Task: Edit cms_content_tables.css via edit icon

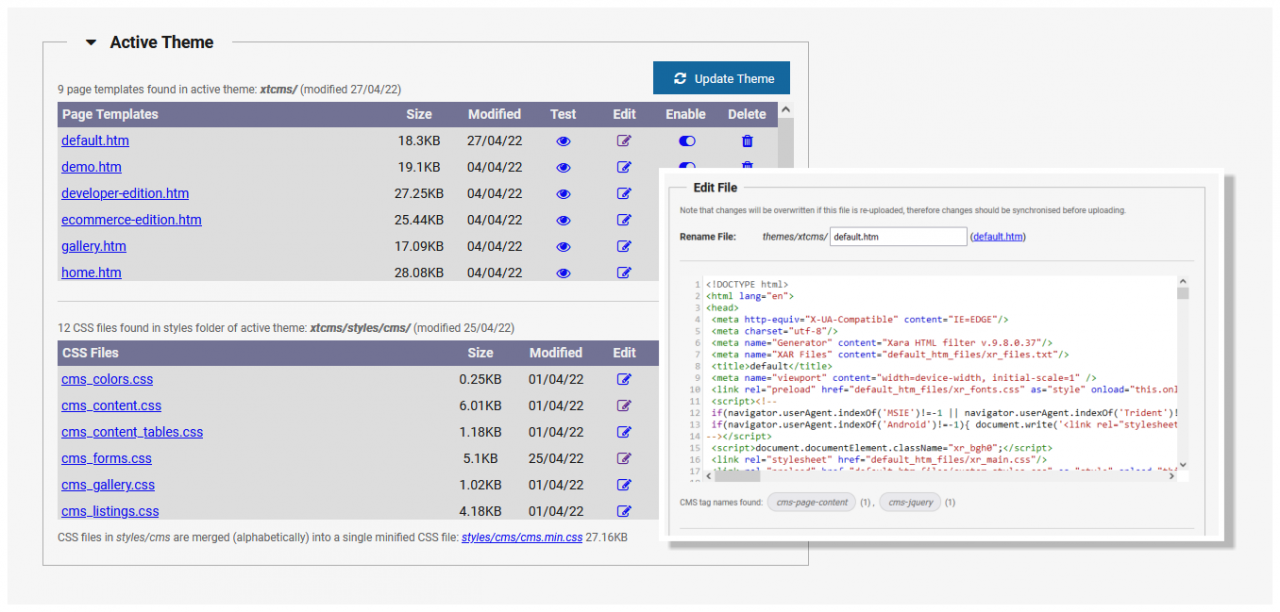Action: [x=624, y=432]
